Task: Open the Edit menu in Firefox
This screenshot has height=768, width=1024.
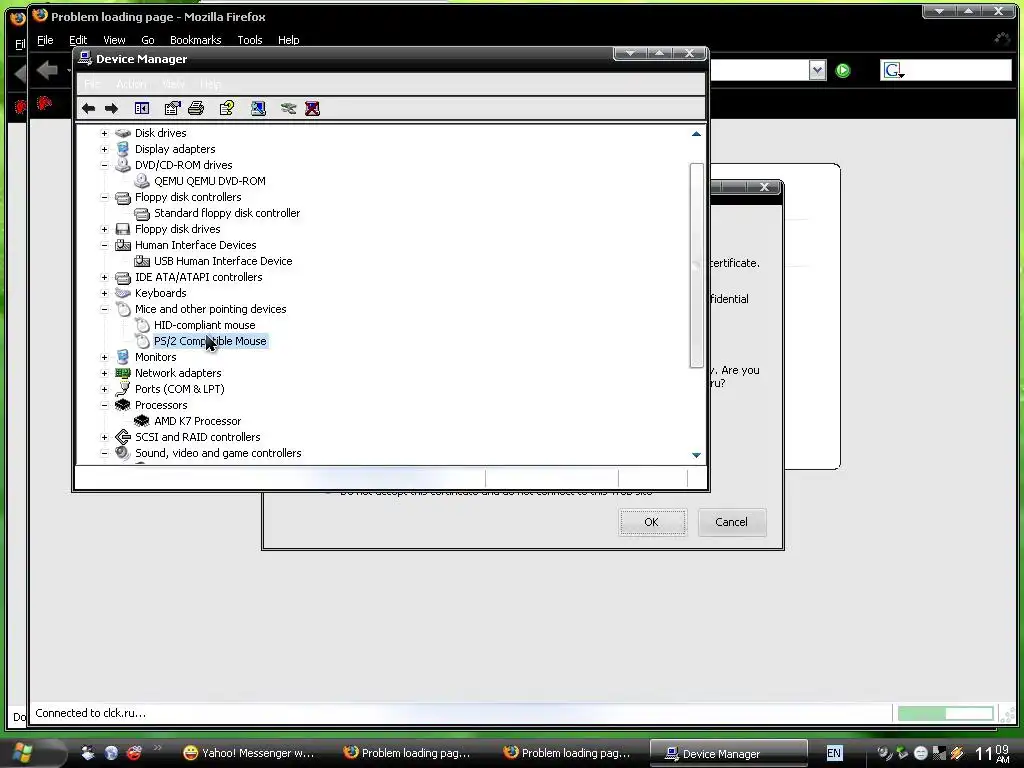Action: (x=78, y=40)
